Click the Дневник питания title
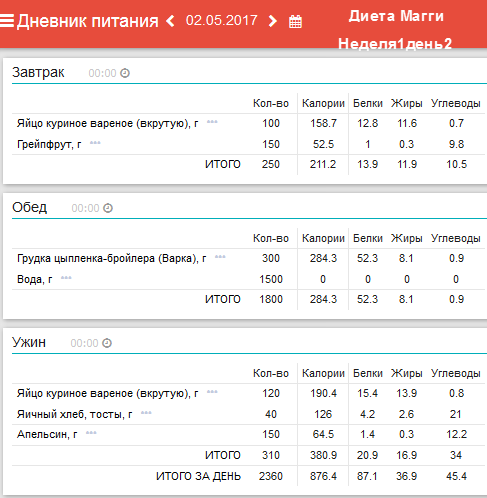Viewport: 487px width, 498px height. [88, 21]
